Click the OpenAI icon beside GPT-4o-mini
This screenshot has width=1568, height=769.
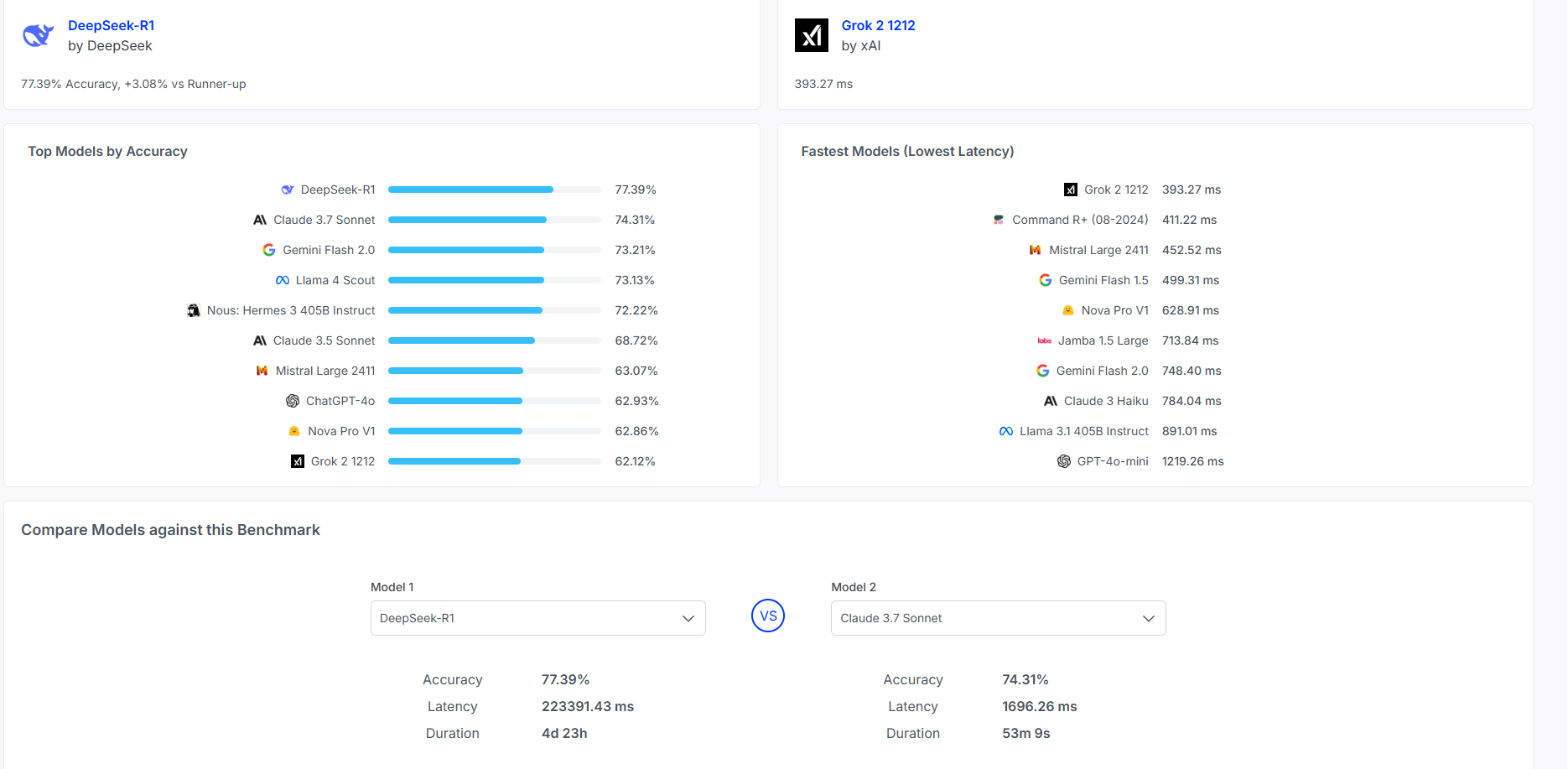click(1064, 461)
